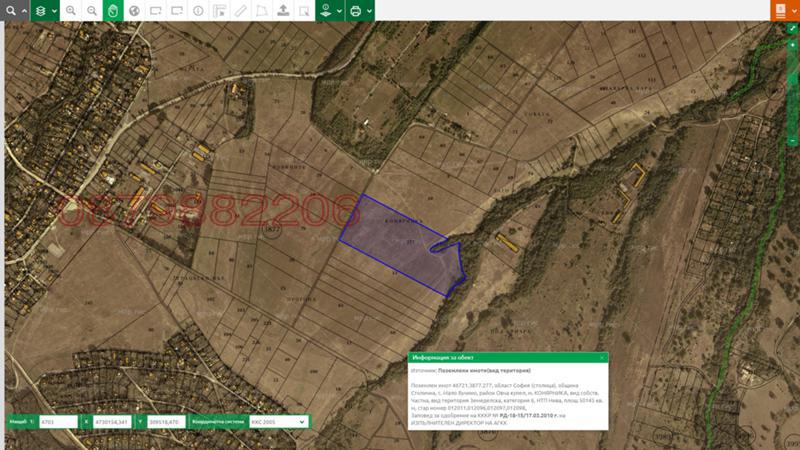Click the upload file icon
Image resolution: width=800 pixels, height=450 pixels.
coord(283,10)
